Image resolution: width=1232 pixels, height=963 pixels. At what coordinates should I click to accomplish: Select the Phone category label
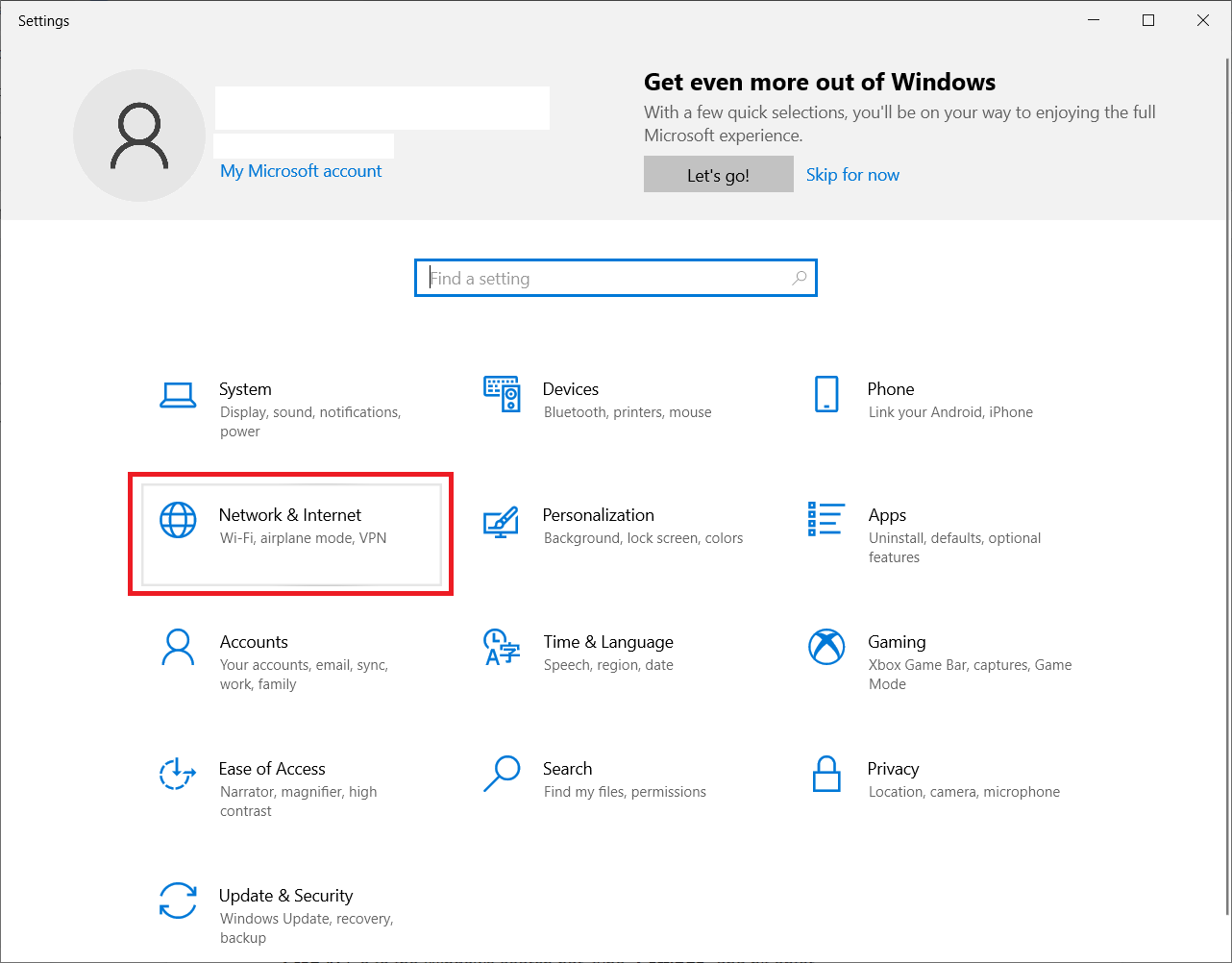[x=891, y=389]
